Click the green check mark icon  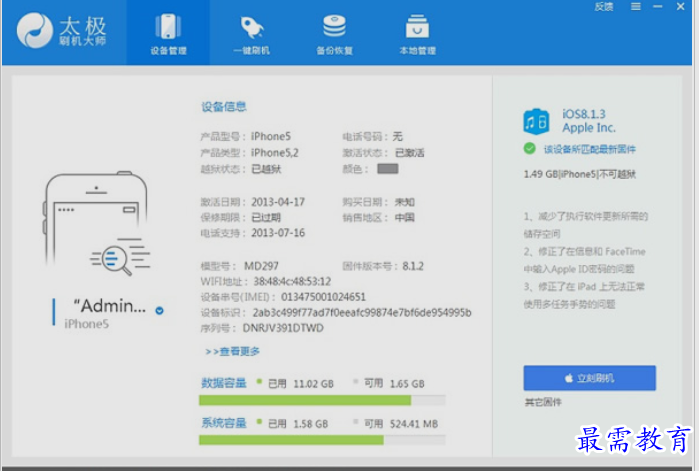tap(529, 148)
